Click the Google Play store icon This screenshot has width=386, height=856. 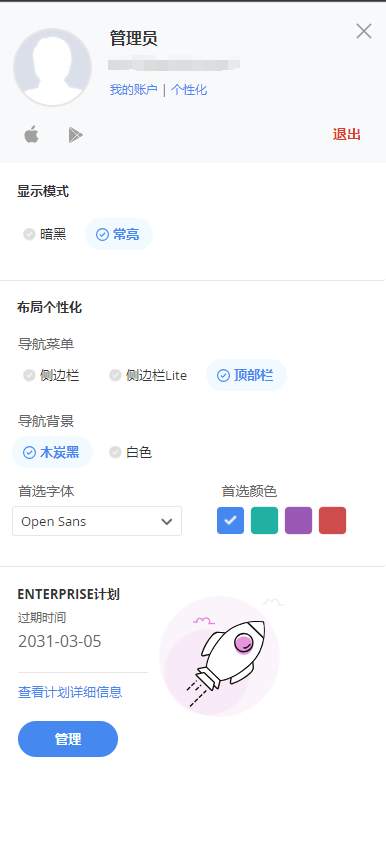tap(75, 135)
